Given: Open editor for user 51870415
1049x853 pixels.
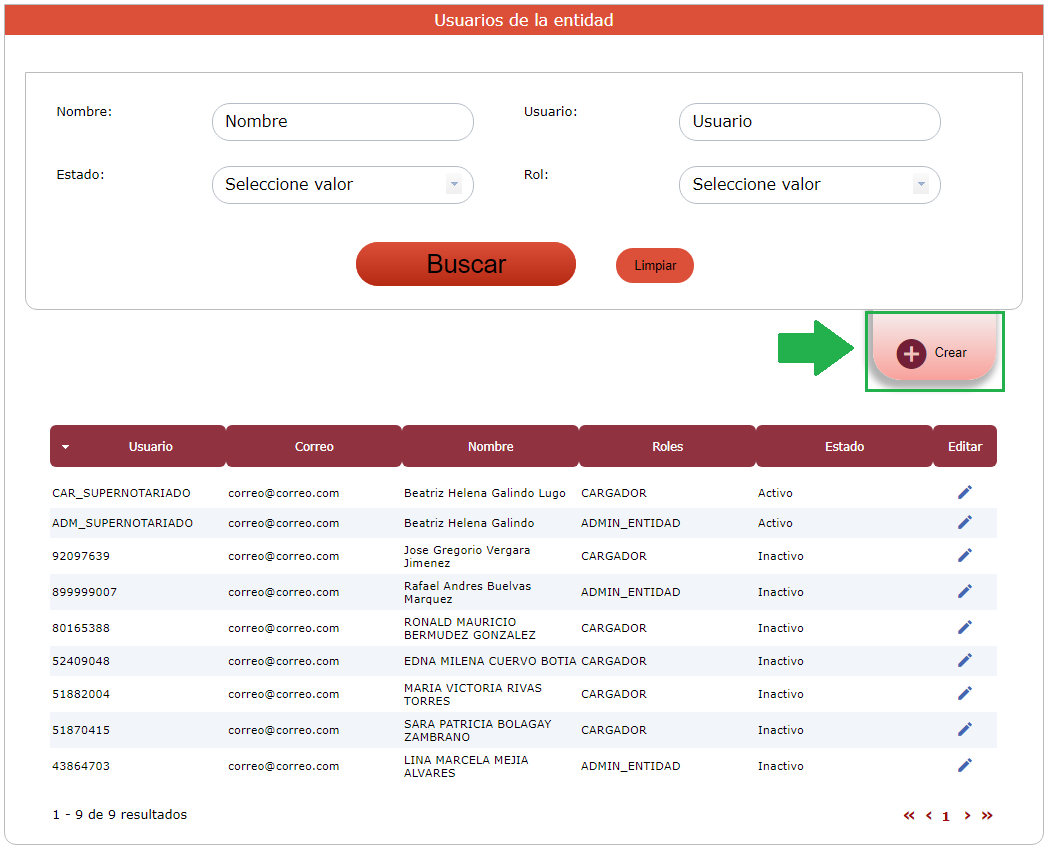Looking at the screenshot, I should coord(964,729).
